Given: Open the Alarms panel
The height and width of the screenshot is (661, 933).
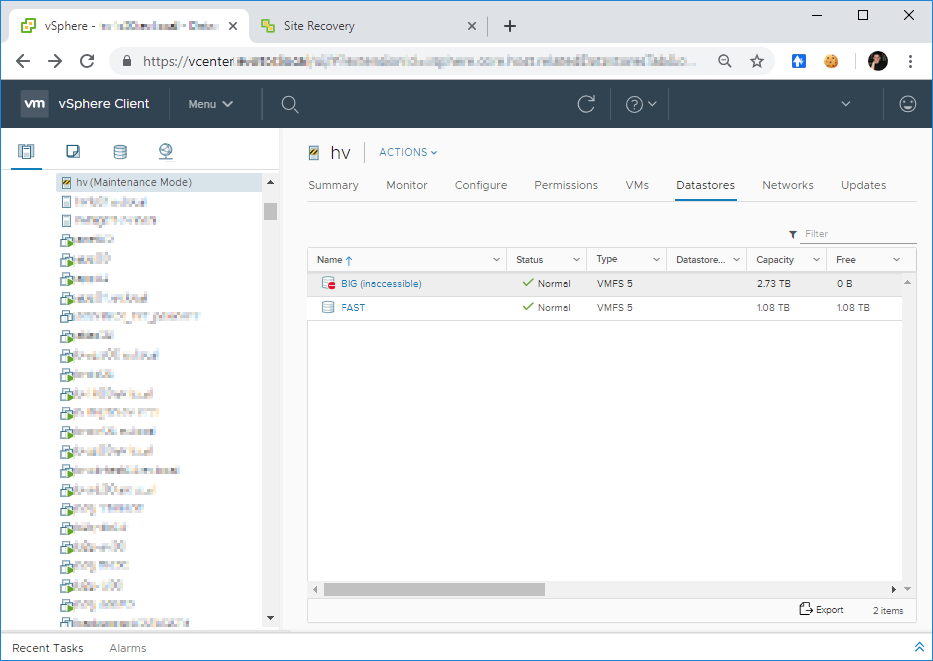Looking at the screenshot, I should tap(128, 648).
